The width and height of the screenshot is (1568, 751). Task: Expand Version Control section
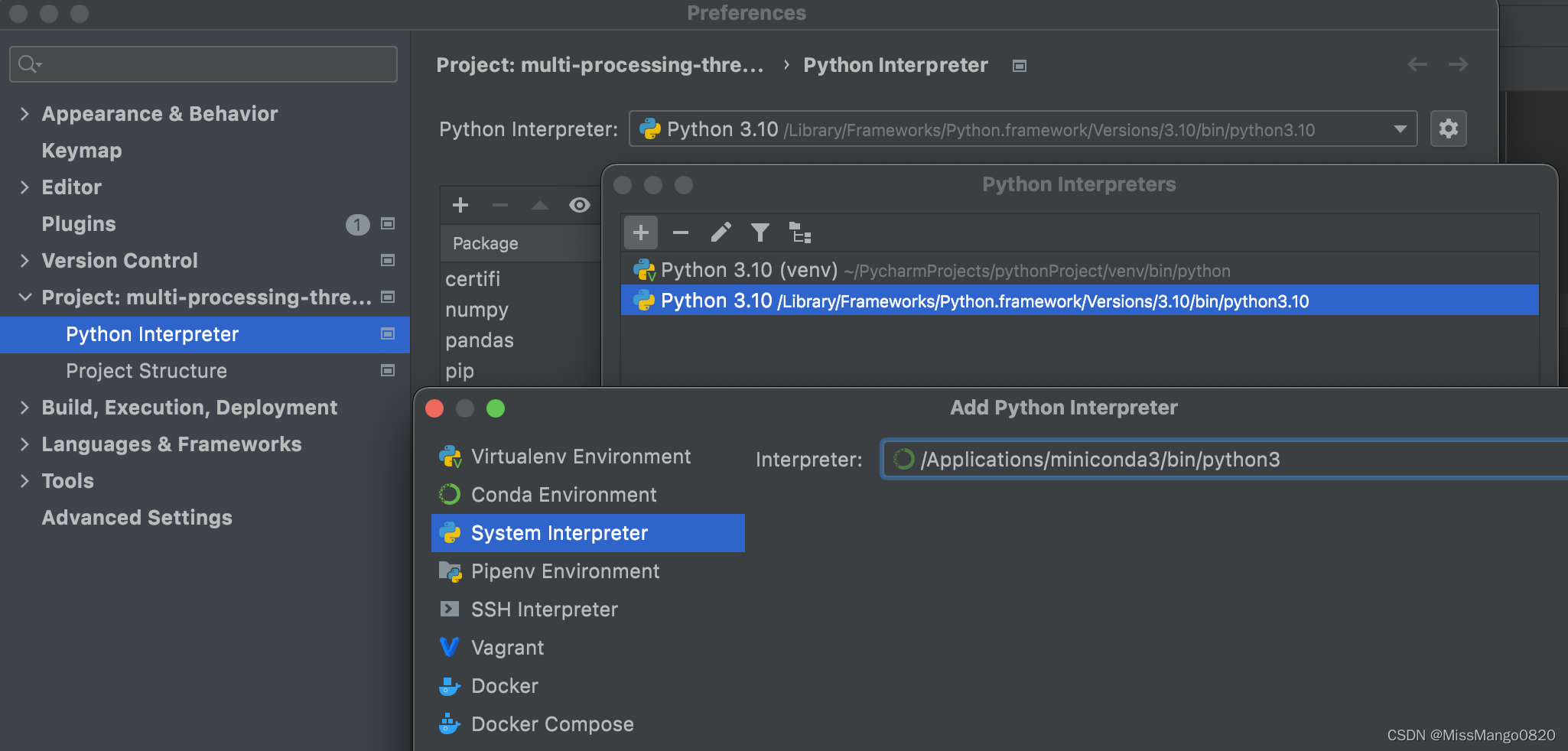pos(24,261)
